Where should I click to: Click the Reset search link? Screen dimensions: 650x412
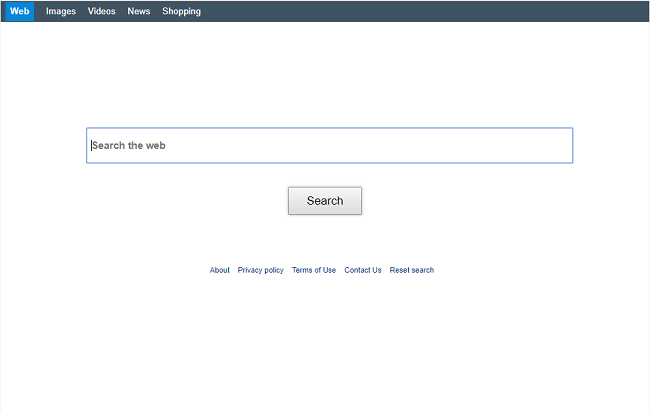[x=412, y=270]
